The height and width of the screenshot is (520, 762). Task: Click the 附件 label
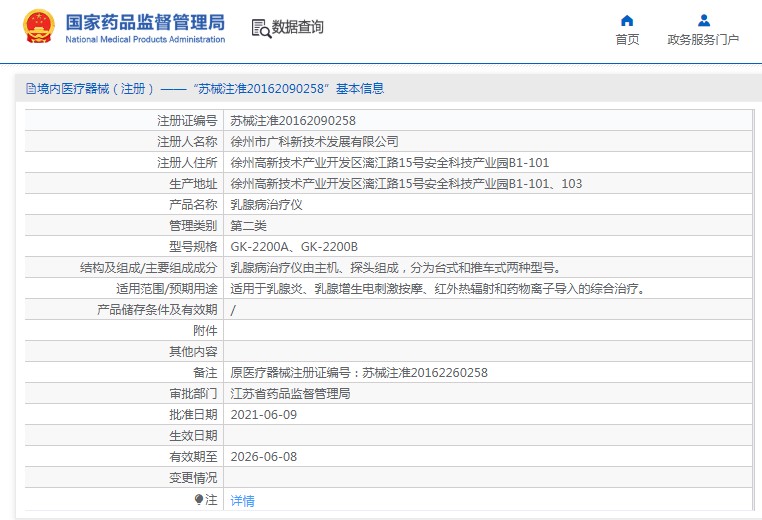(x=205, y=330)
